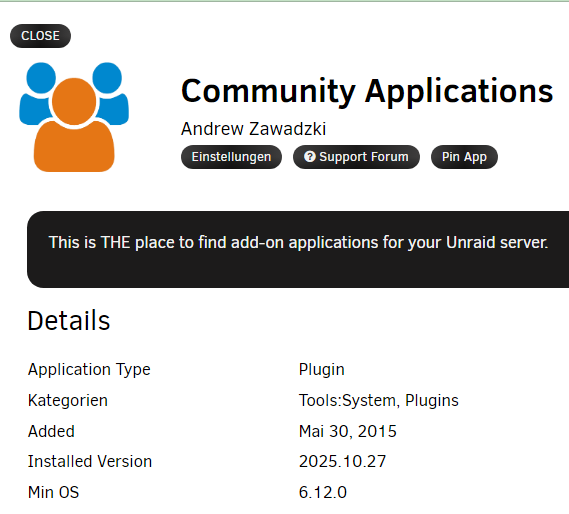
Task: Click the orange person figure in logo
Action: (x=74, y=125)
